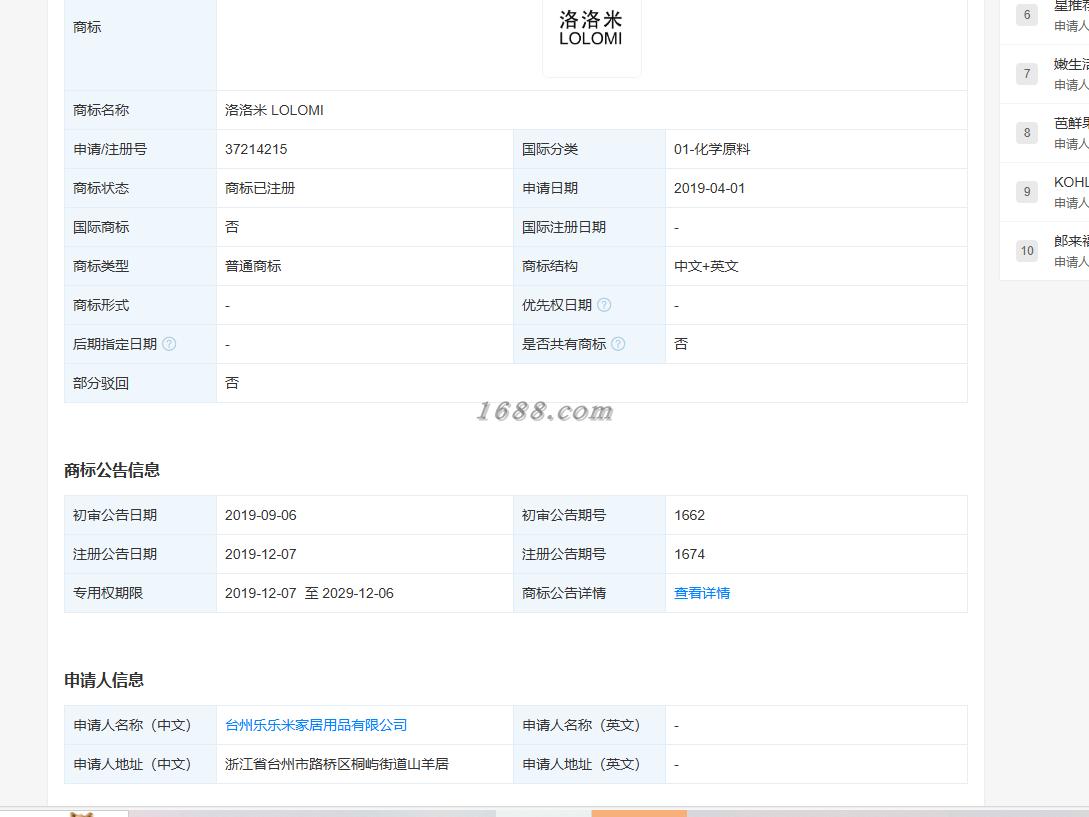The height and width of the screenshot is (817, 1089).
Task: Click the 注册公告日期 label cell
Action: click(140, 554)
